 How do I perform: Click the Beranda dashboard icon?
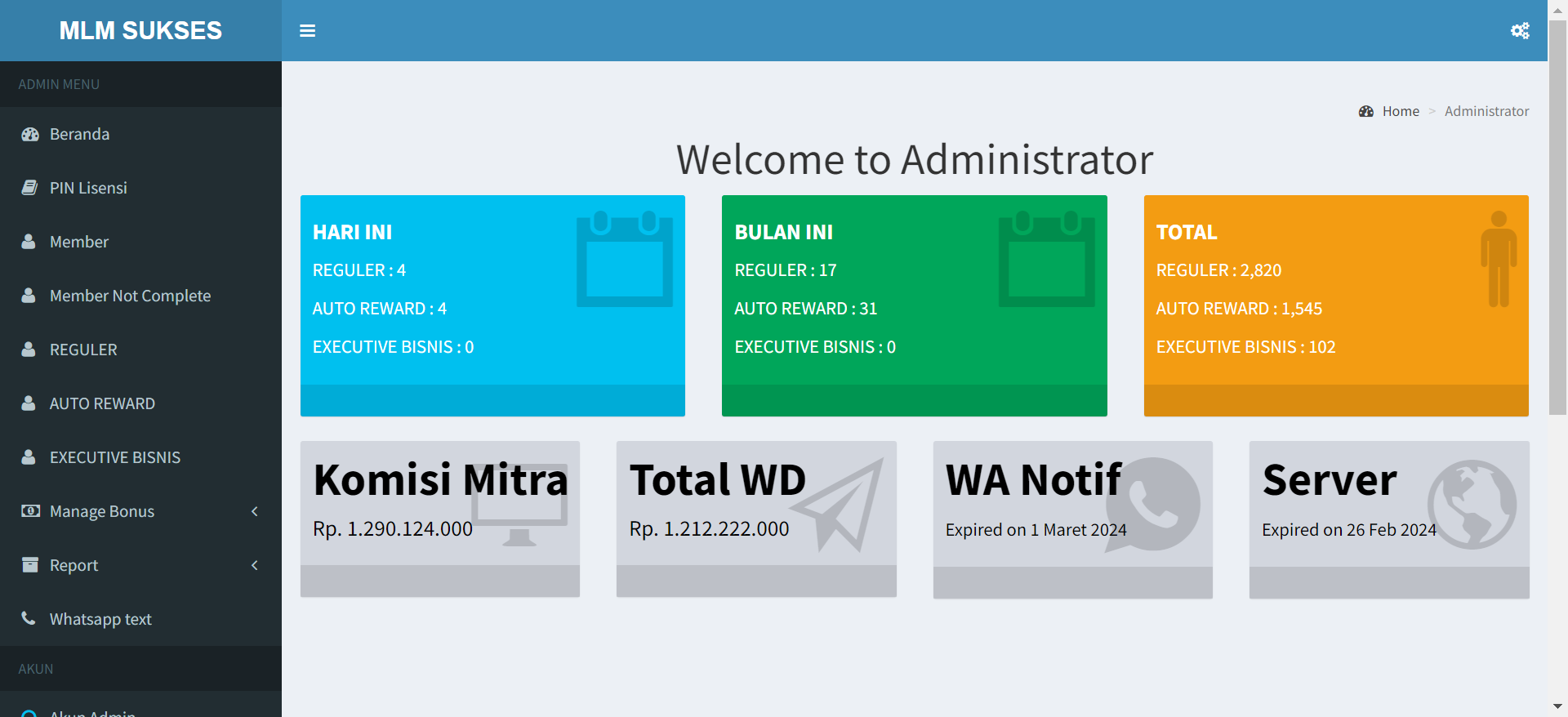[x=30, y=135]
